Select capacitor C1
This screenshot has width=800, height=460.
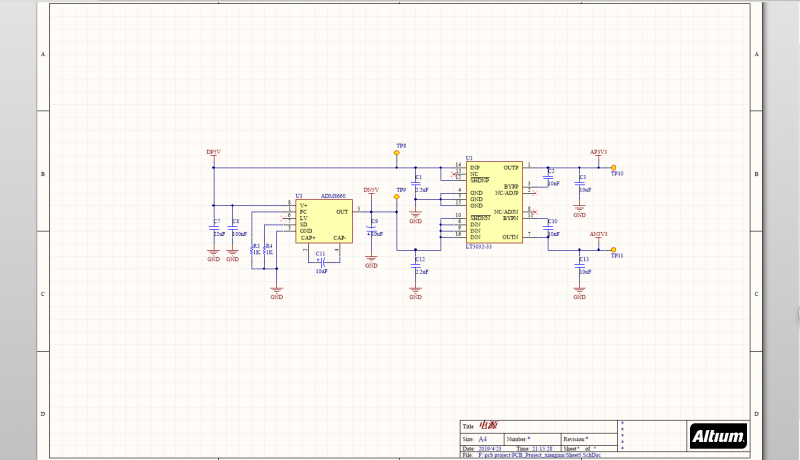415,184
